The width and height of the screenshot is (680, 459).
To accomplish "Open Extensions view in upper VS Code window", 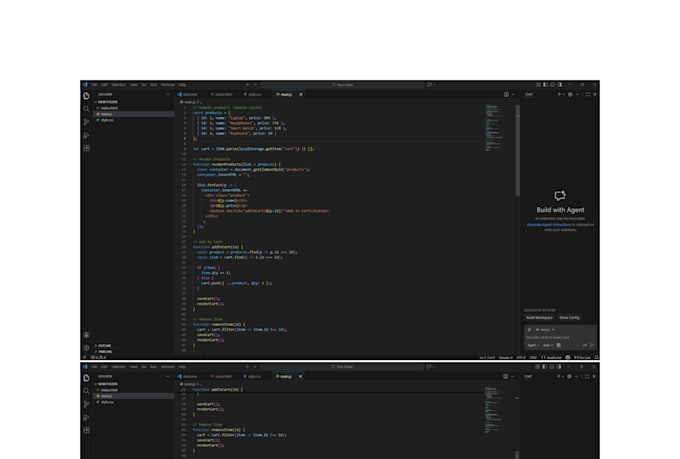I will pyautogui.click(x=86, y=148).
